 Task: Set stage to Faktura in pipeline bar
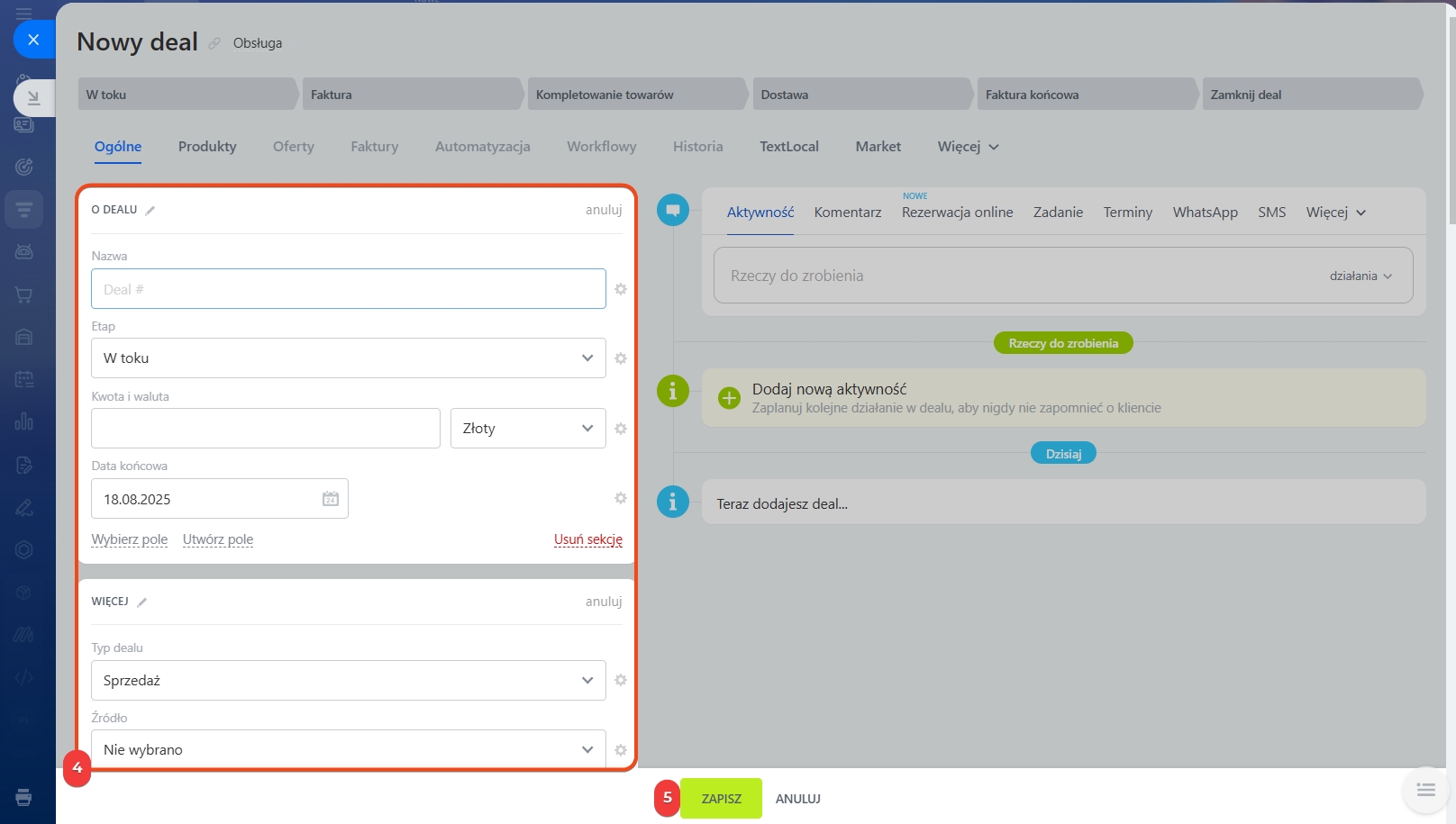[413, 95]
